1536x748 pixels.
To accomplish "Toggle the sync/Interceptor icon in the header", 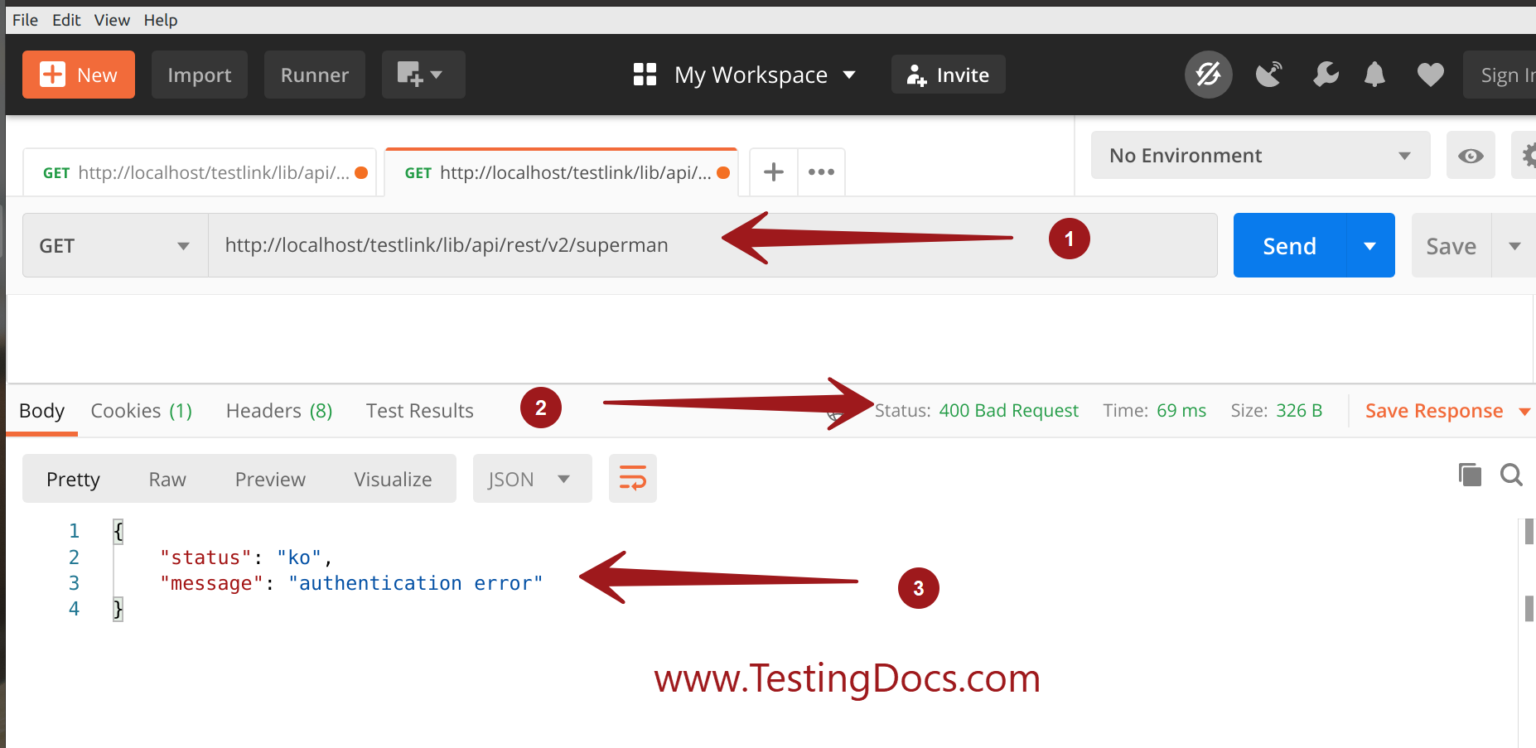I will click(x=1208, y=74).
